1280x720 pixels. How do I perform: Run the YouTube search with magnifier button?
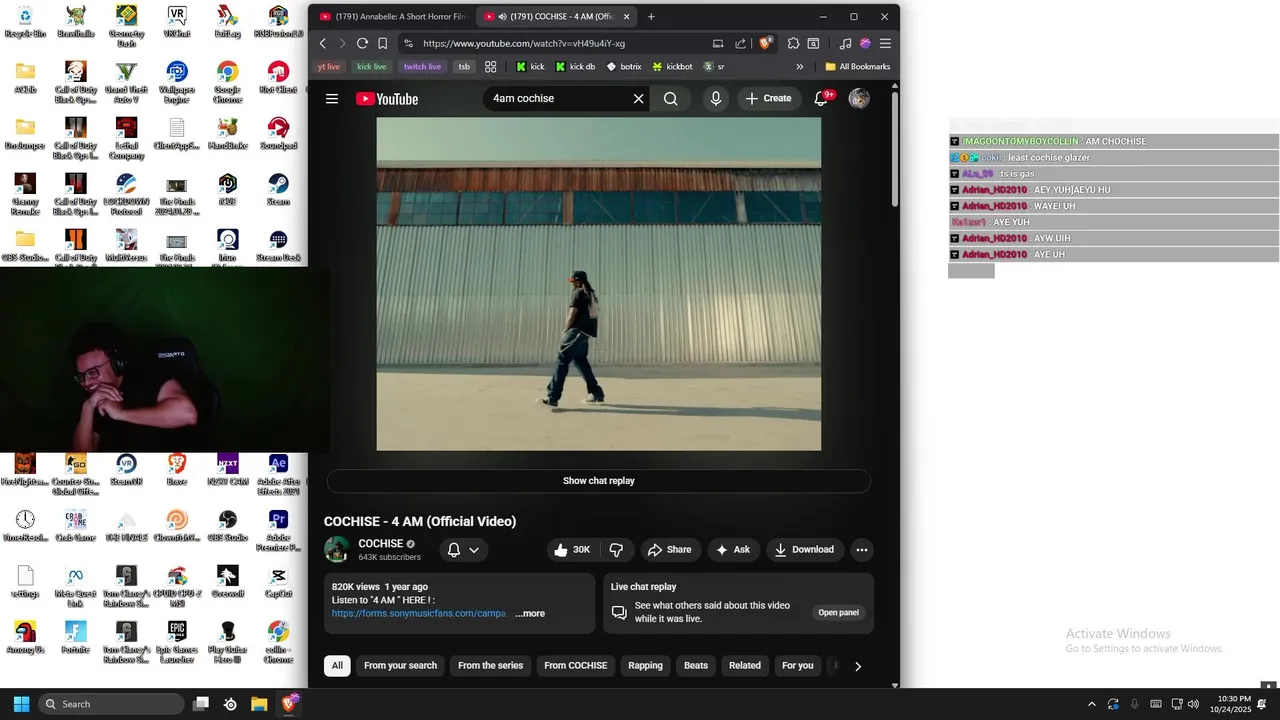671,99
